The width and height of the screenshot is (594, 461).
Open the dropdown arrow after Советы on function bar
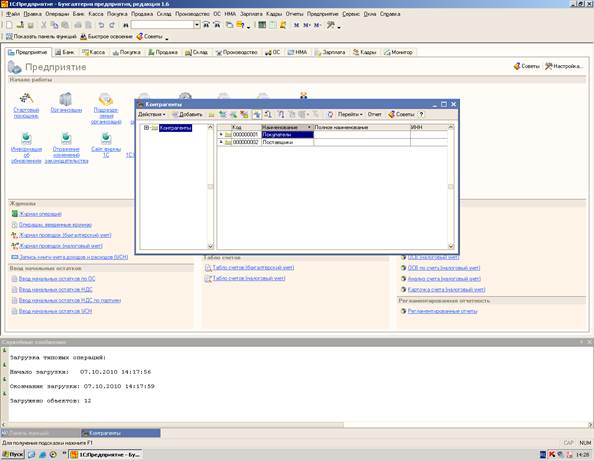167,38
